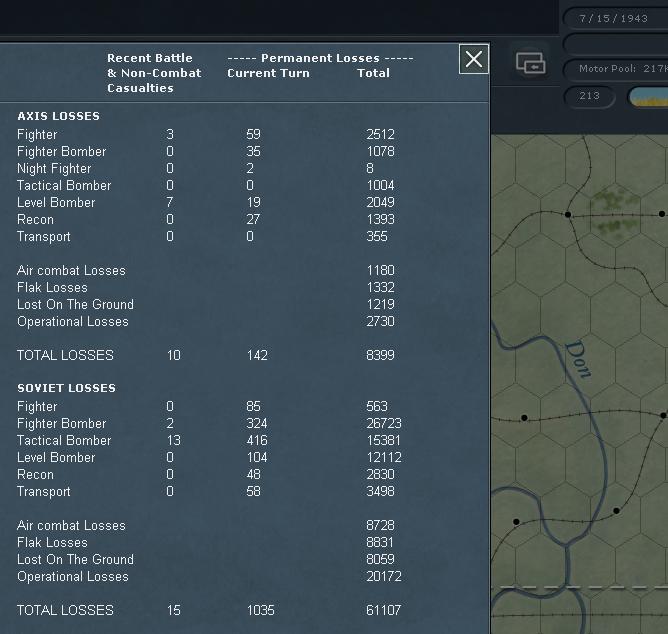Click the window swap icon beside the panel
The image size is (668, 634).
click(x=530, y=63)
